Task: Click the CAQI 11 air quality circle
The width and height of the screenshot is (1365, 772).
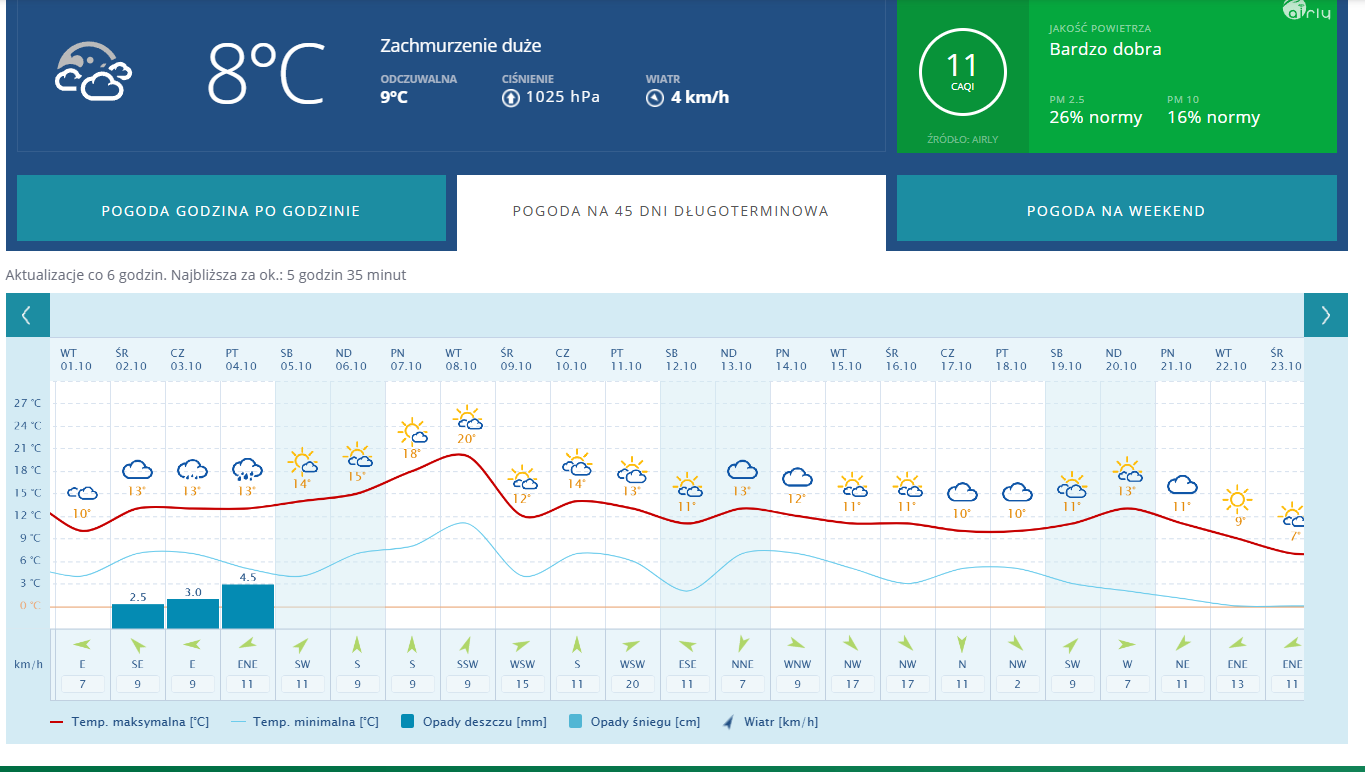Action: click(962, 73)
